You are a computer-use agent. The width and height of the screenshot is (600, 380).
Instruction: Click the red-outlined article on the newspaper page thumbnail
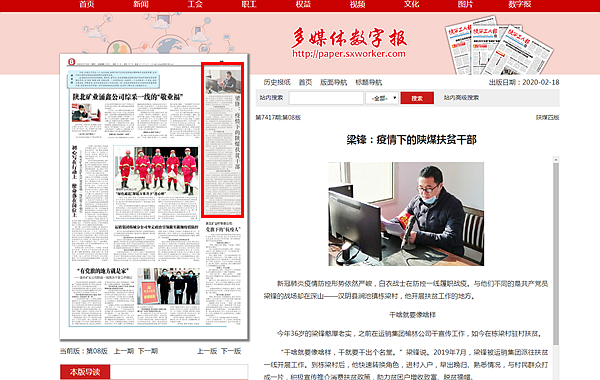pyautogui.click(x=222, y=140)
